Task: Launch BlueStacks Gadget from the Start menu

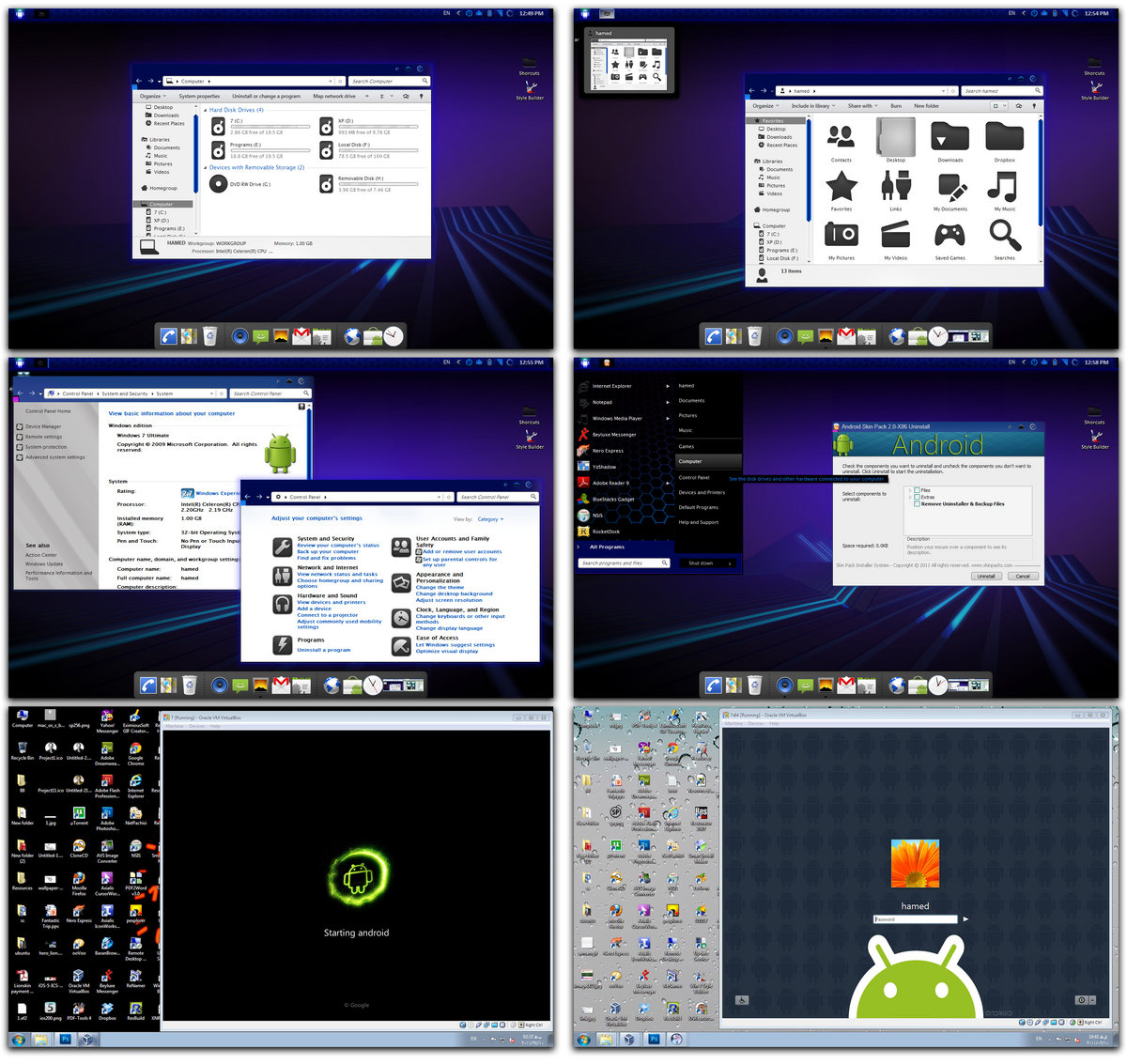Action: pyautogui.click(x=615, y=500)
